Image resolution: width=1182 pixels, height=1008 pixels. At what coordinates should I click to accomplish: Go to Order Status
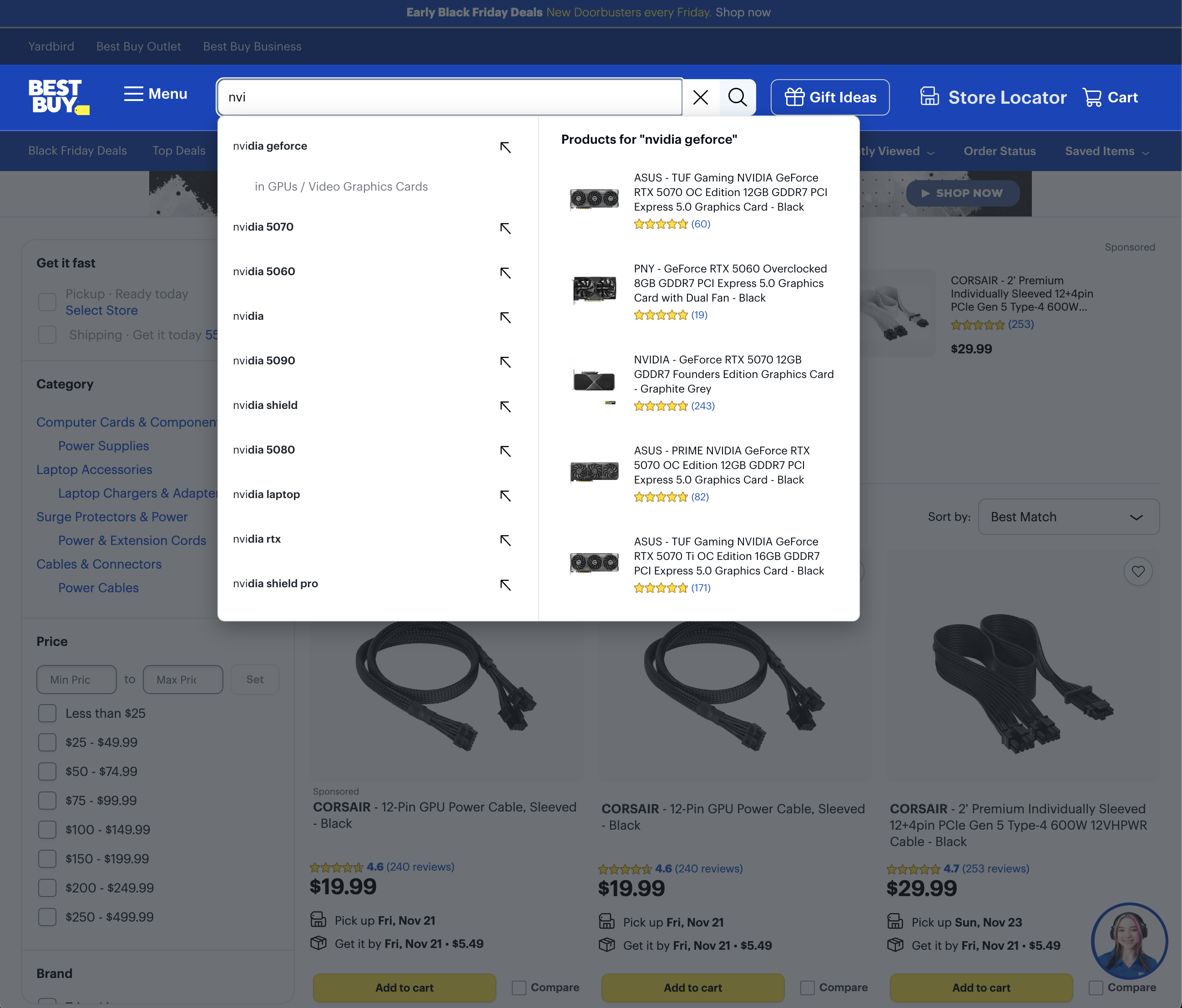pyautogui.click(x=1000, y=151)
